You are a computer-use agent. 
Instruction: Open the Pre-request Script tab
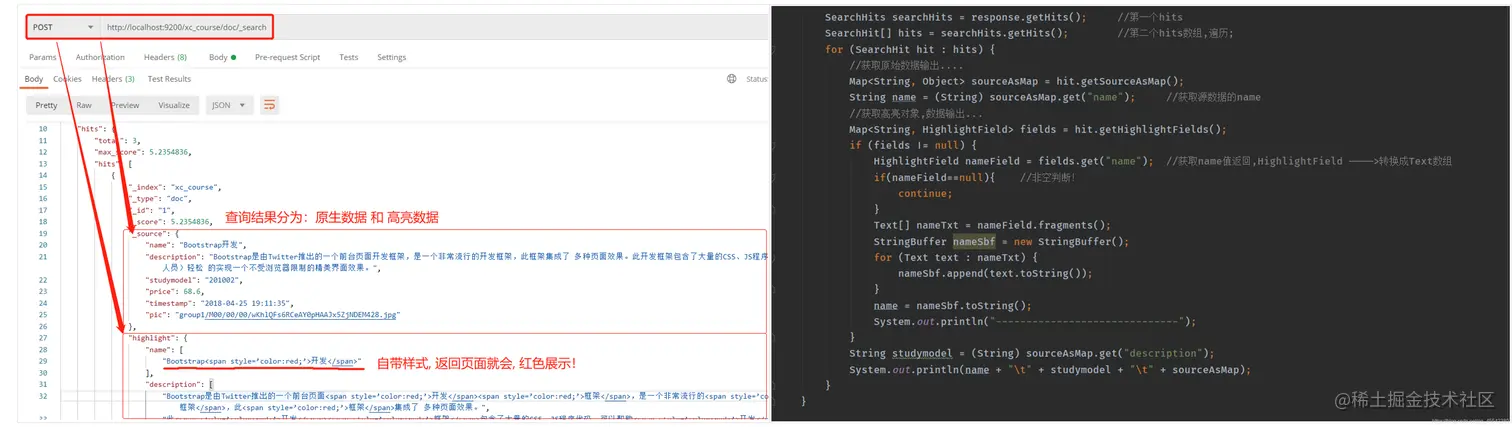coord(287,57)
